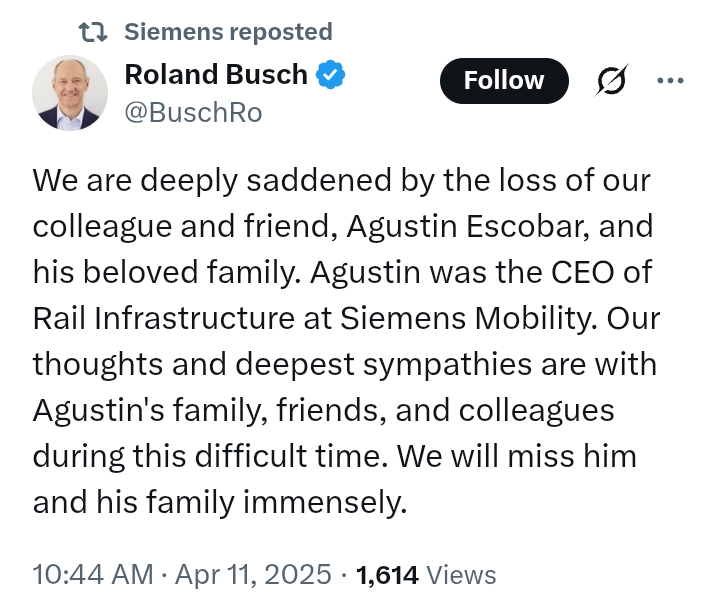
Task: Click the opening line We are deeply saddened
Action: pos(212,180)
